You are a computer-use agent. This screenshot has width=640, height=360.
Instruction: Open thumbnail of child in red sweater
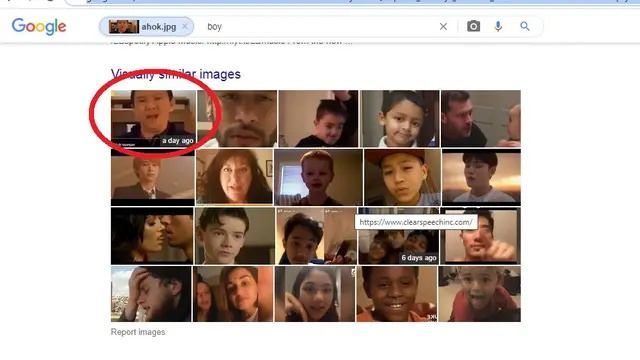tap(480, 294)
